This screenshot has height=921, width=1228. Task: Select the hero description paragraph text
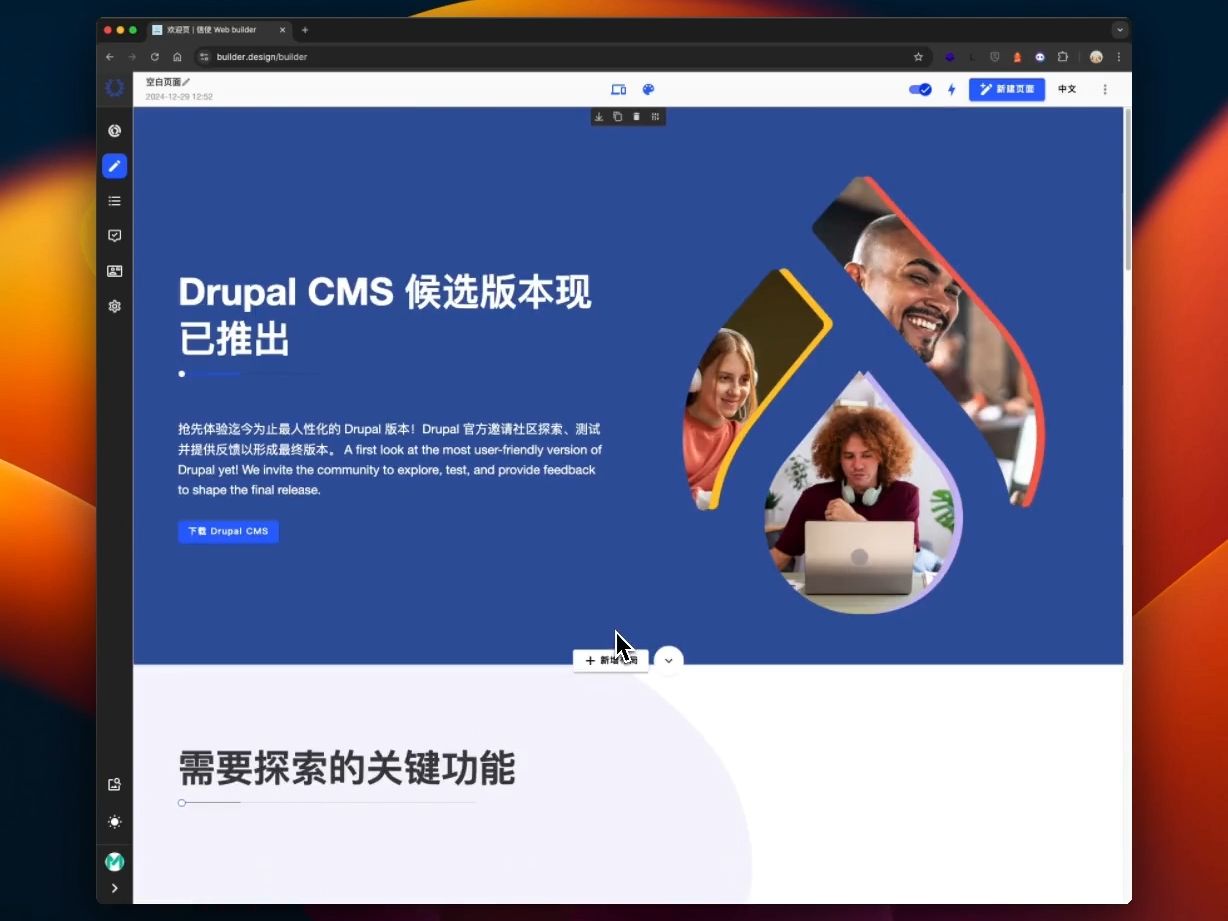click(390, 460)
